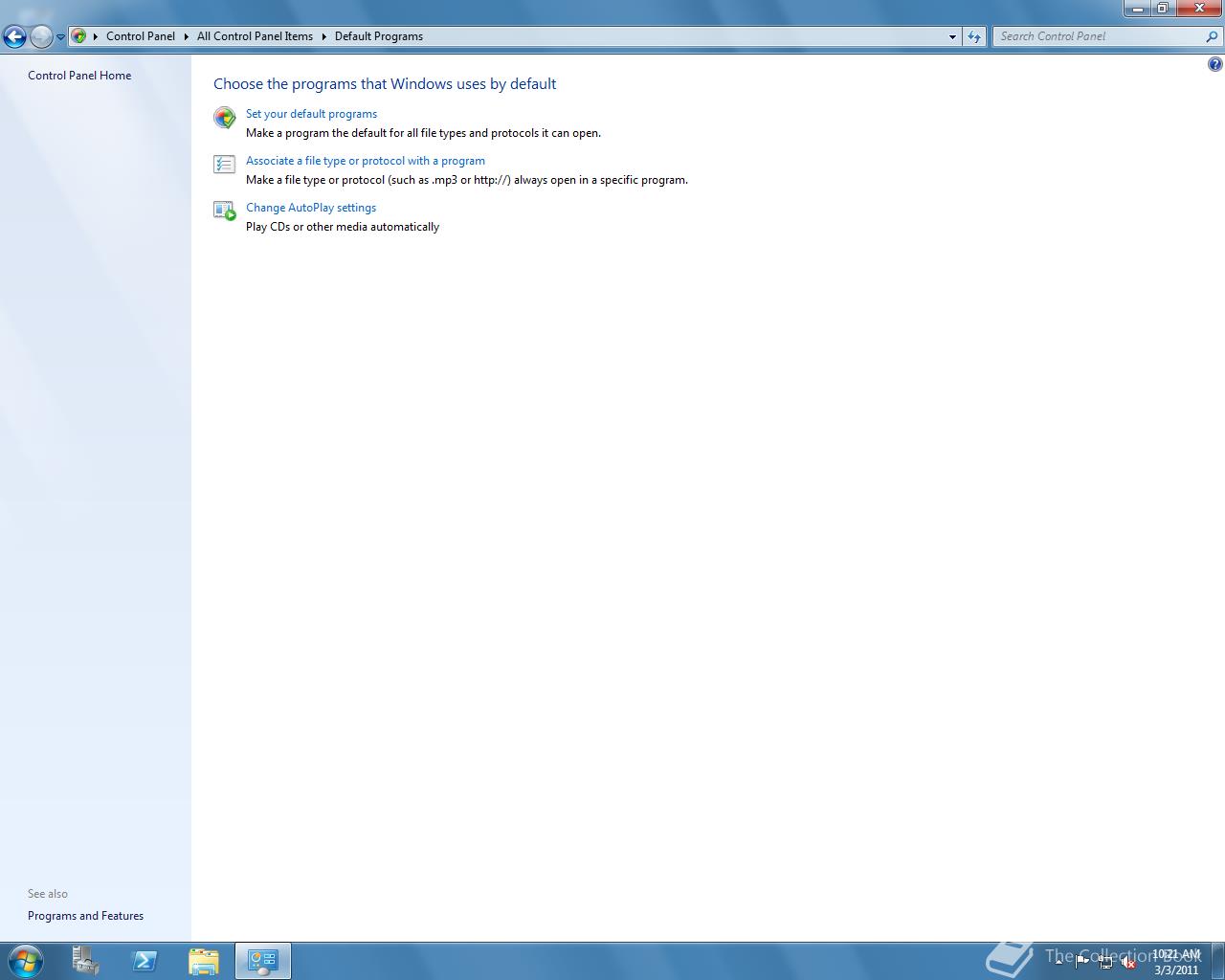Click the '.mp3 or http://' description text

467,180
